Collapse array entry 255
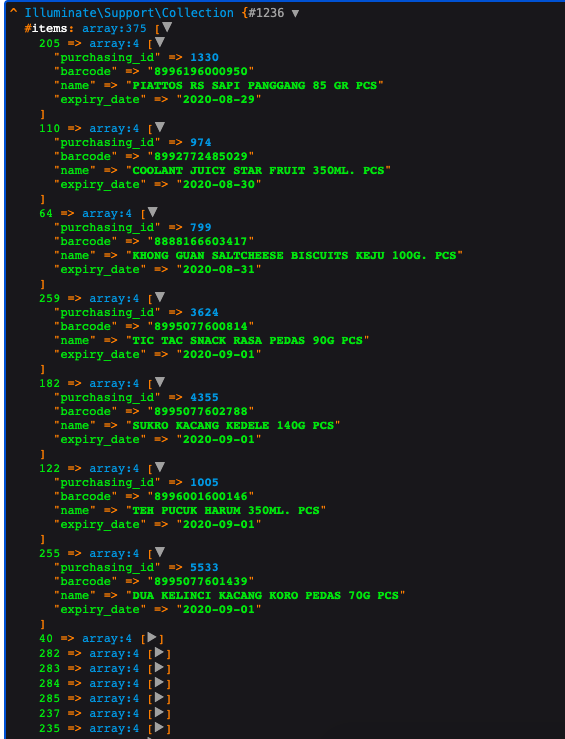 (x=160, y=552)
